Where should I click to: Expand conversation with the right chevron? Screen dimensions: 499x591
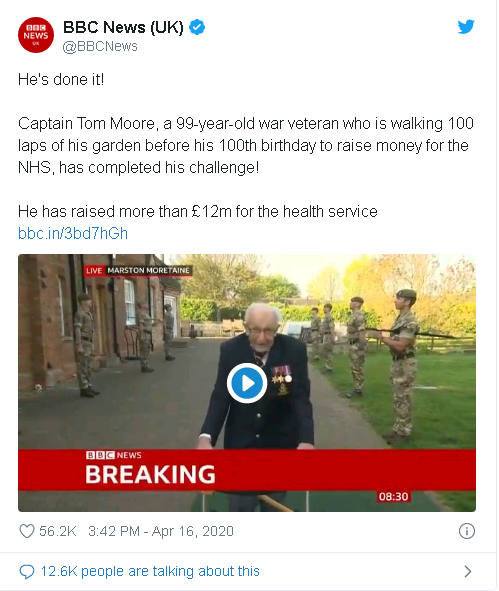tap(468, 571)
